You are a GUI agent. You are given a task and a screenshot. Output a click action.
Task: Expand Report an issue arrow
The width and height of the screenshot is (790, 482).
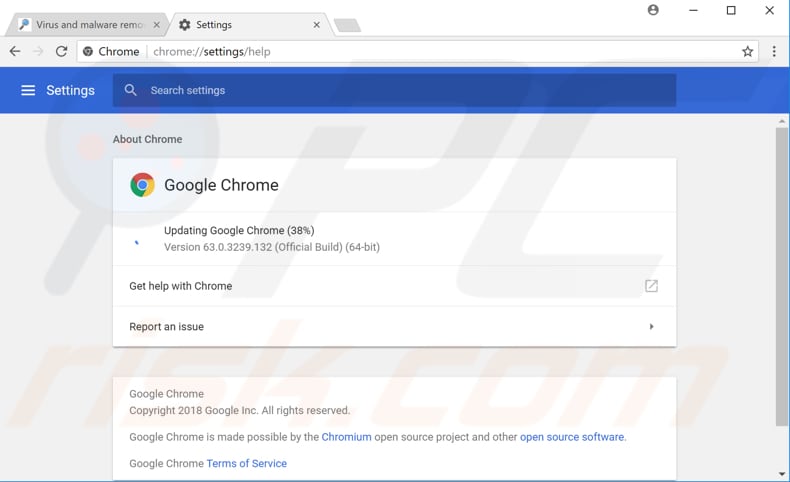click(x=651, y=326)
